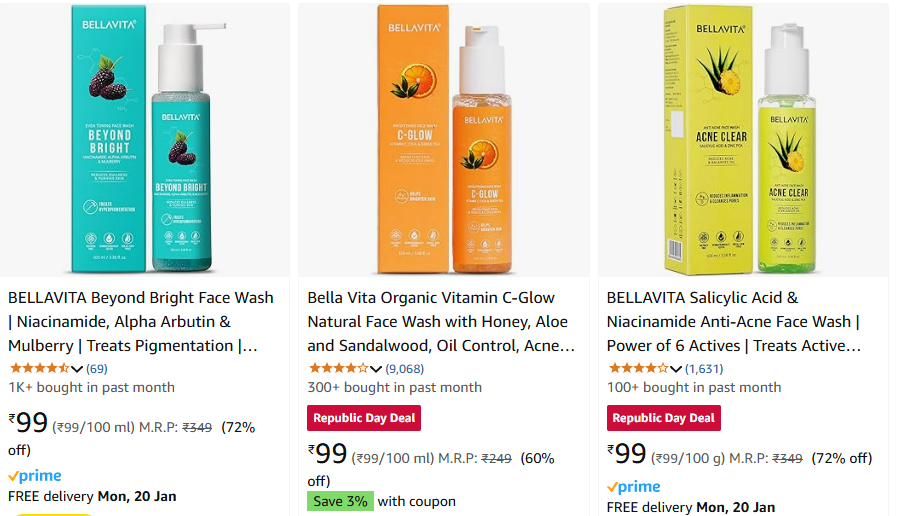This screenshot has height=516, width=899.
Task: Click star rating icons of C-Glow face wash
Action: [x=339, y=368]
